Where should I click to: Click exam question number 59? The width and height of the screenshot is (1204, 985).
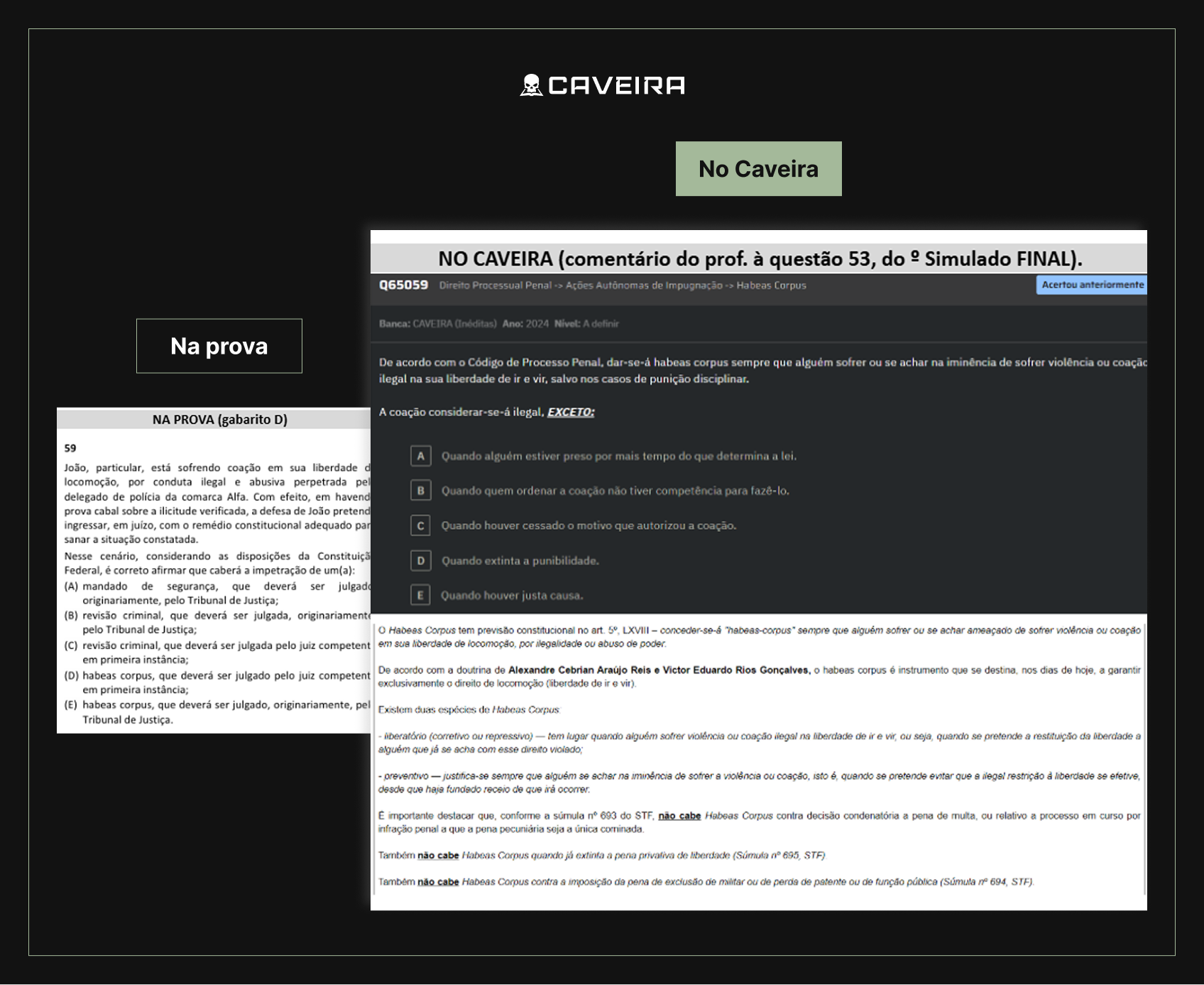pos(70,448)
